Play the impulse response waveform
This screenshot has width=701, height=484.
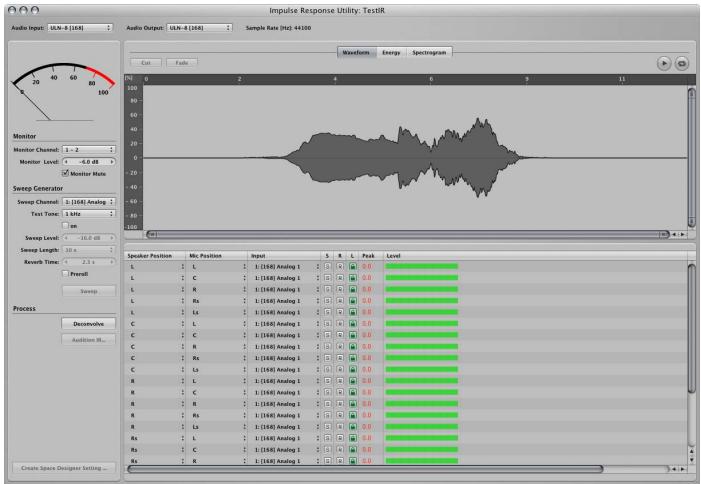point(664,63)
